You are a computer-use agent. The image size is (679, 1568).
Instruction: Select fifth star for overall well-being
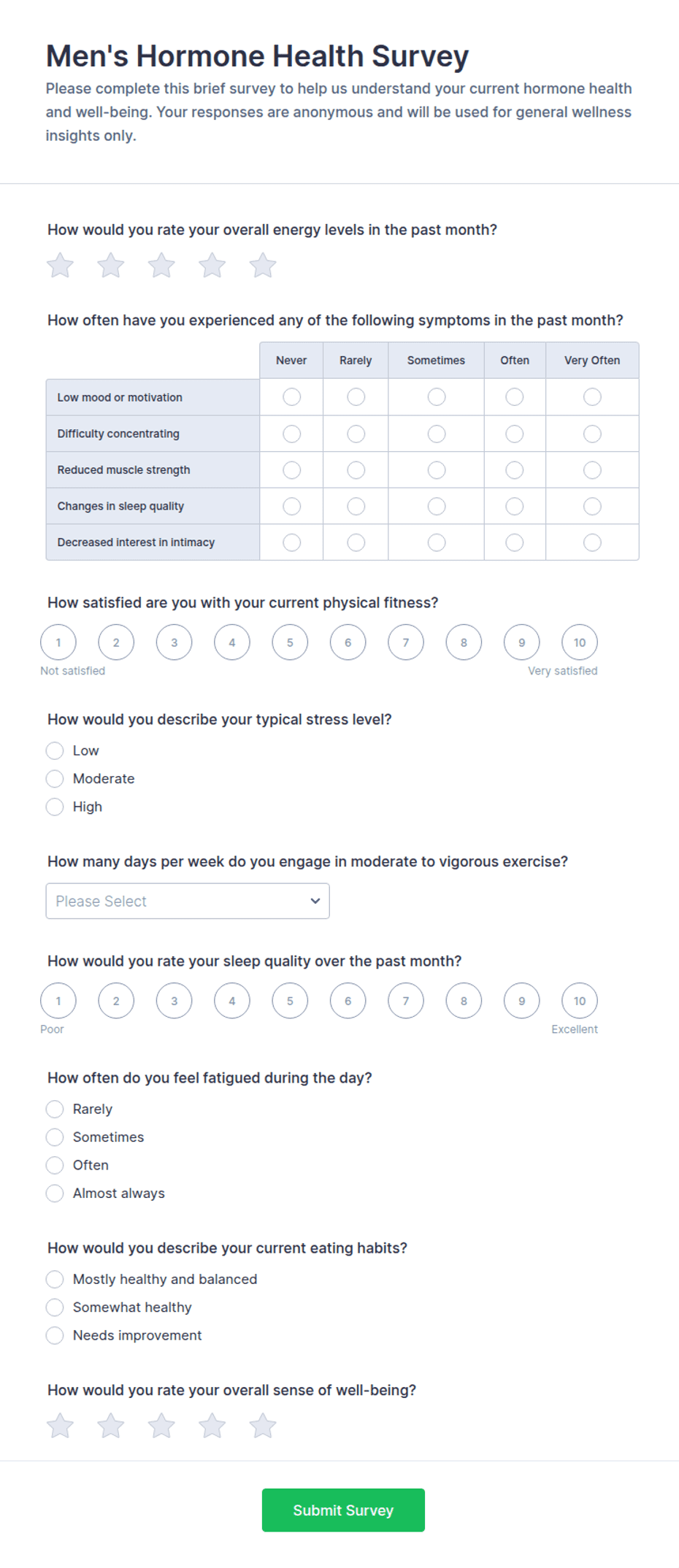point(263,1426)
